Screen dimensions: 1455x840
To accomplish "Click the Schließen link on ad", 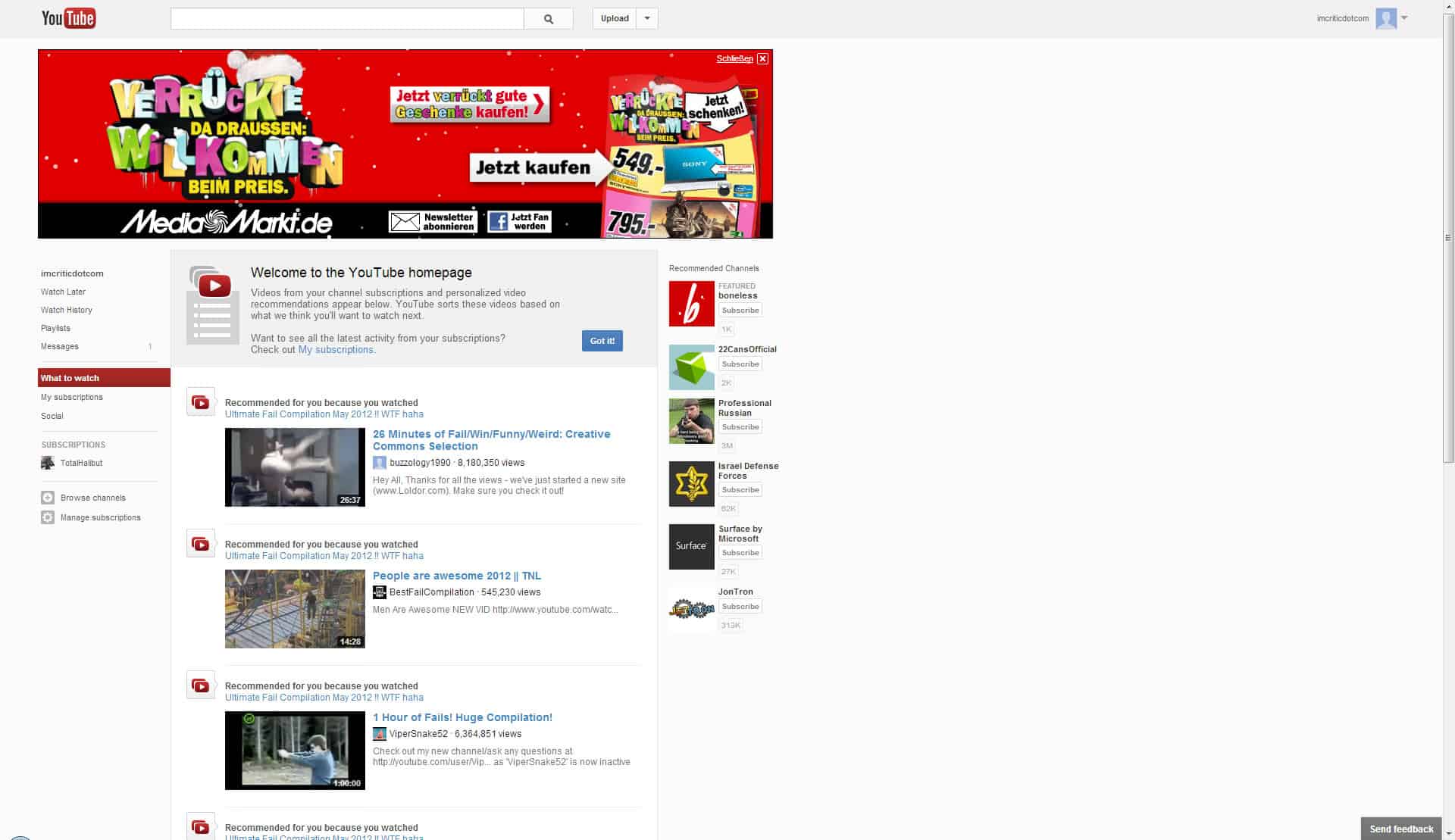I will tap(734, 58).
